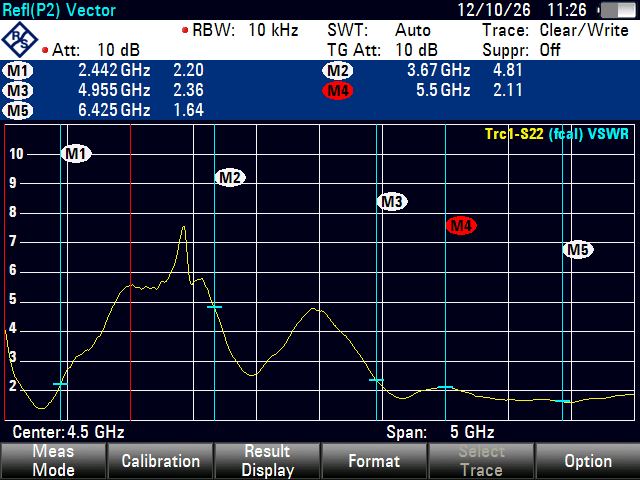Click the y-axis label 10

click(16, 154)
